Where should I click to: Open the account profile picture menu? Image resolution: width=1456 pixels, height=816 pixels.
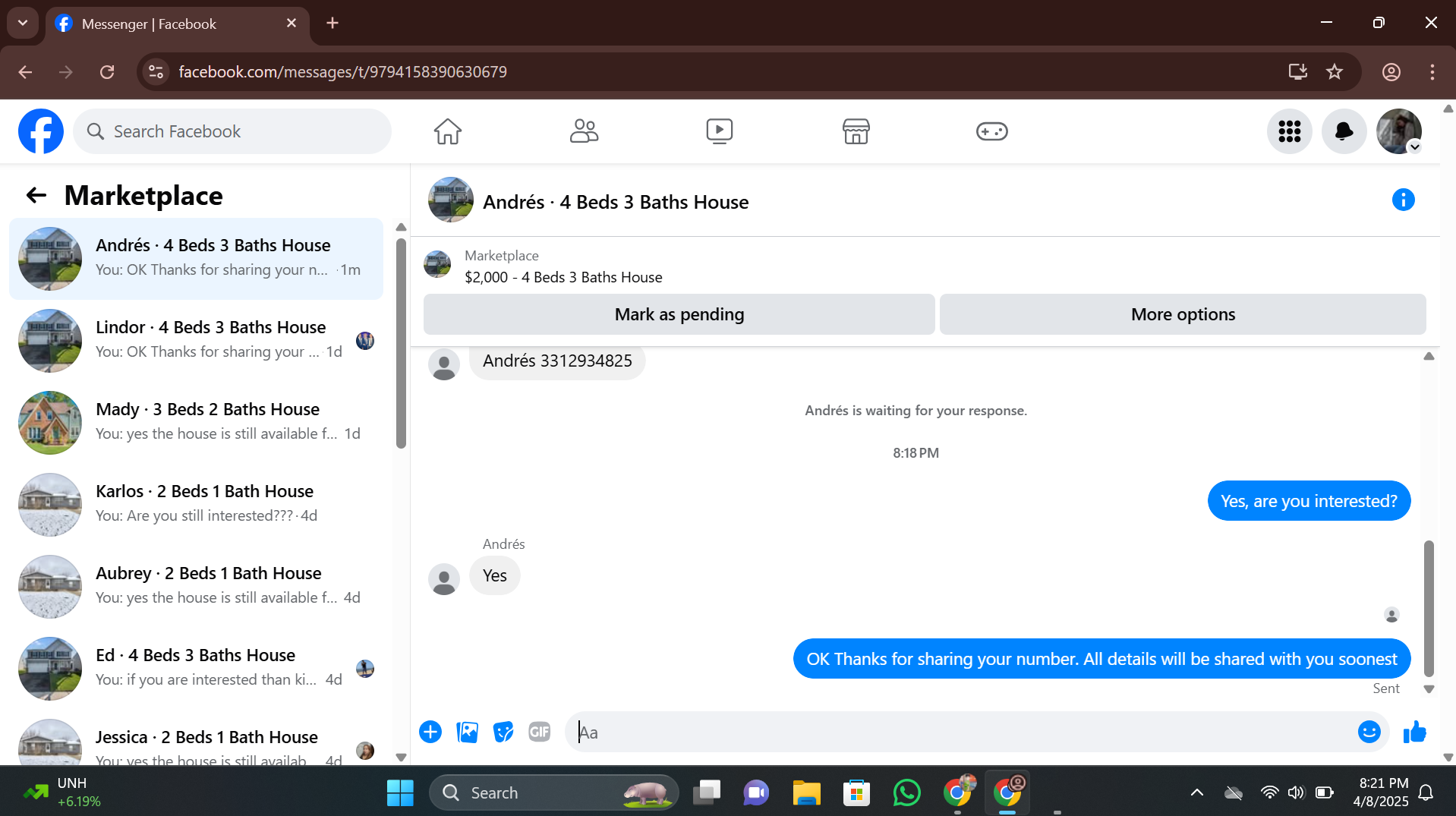[1399, 131]
